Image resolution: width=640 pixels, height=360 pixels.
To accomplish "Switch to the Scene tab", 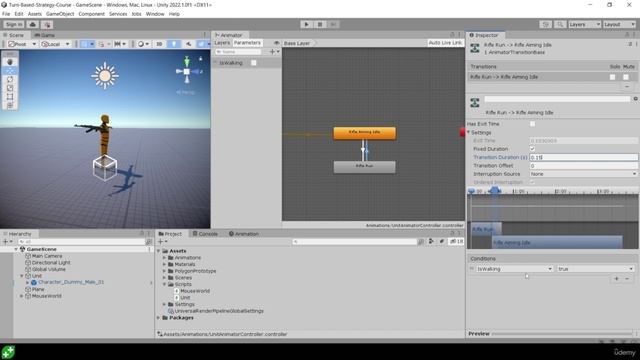I will (x=14, y=35).
